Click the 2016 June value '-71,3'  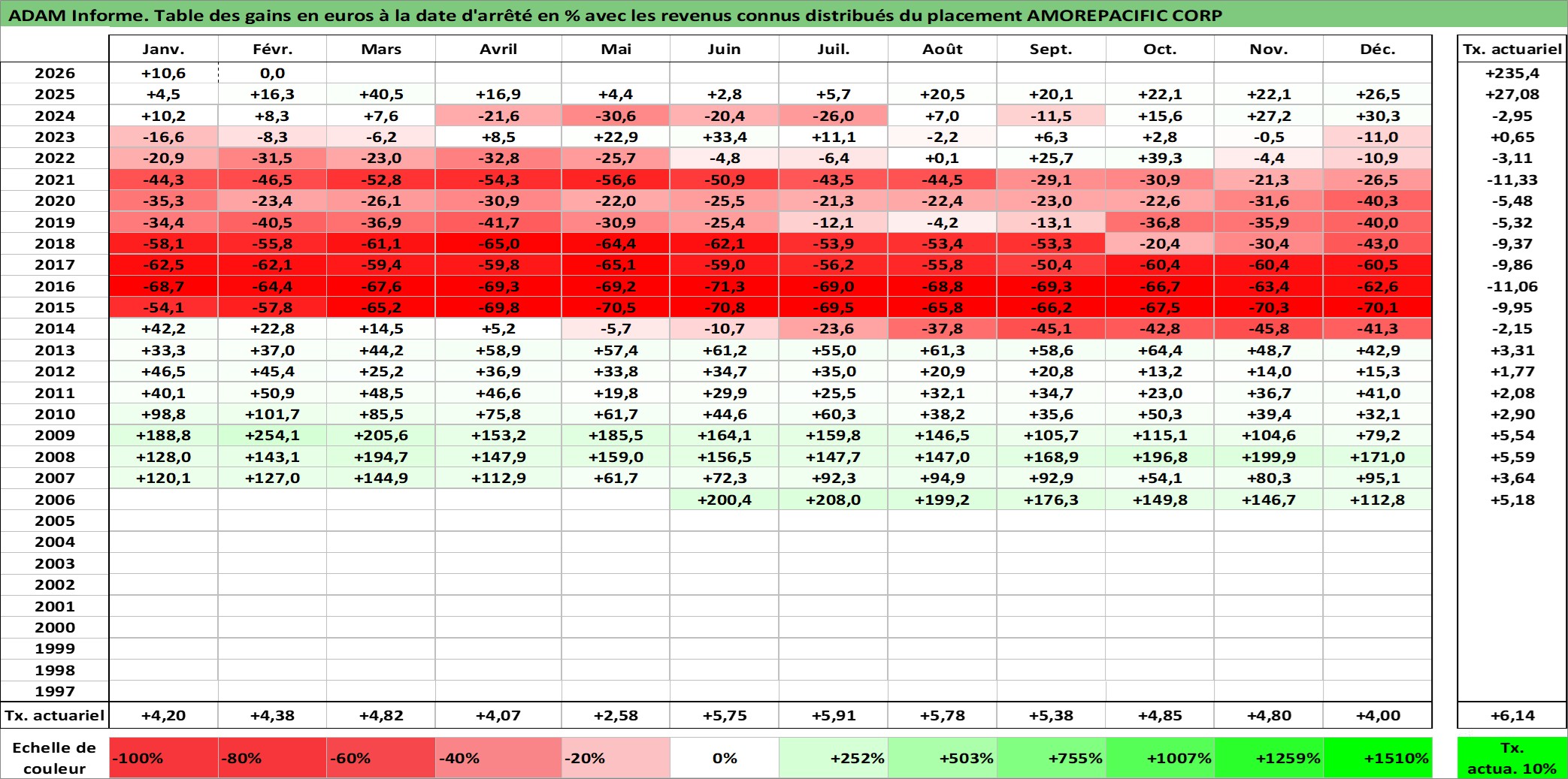tap(725, 286)
